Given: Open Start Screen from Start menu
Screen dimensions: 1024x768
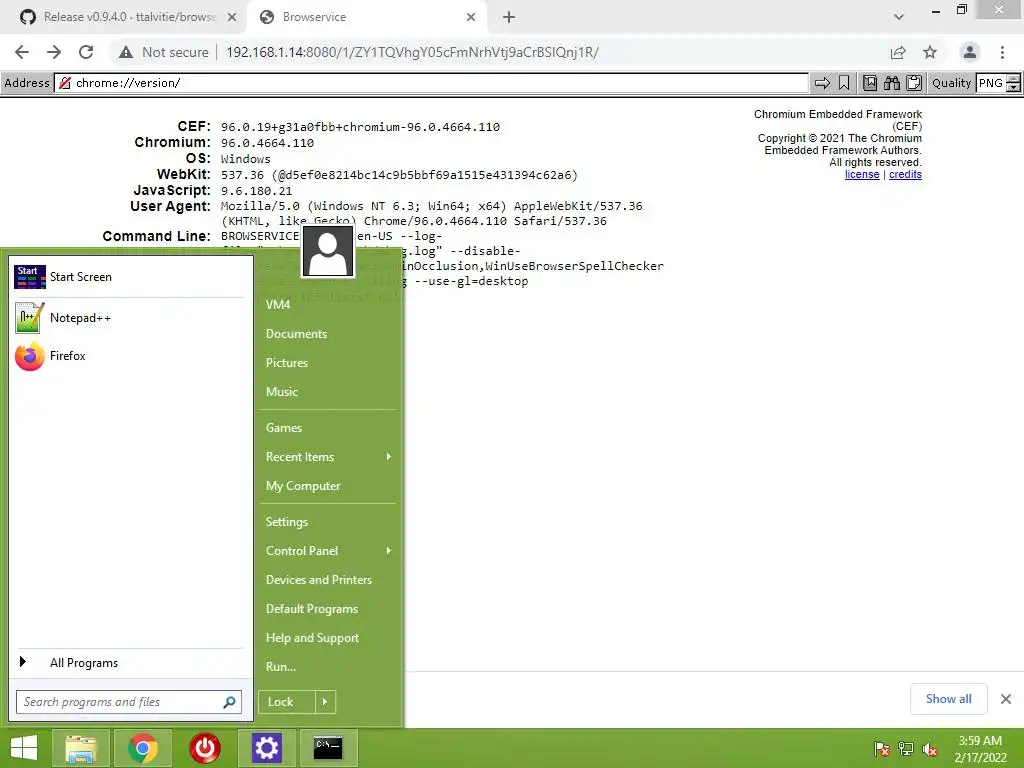Looking at the screenshot, I should [130, 277].
